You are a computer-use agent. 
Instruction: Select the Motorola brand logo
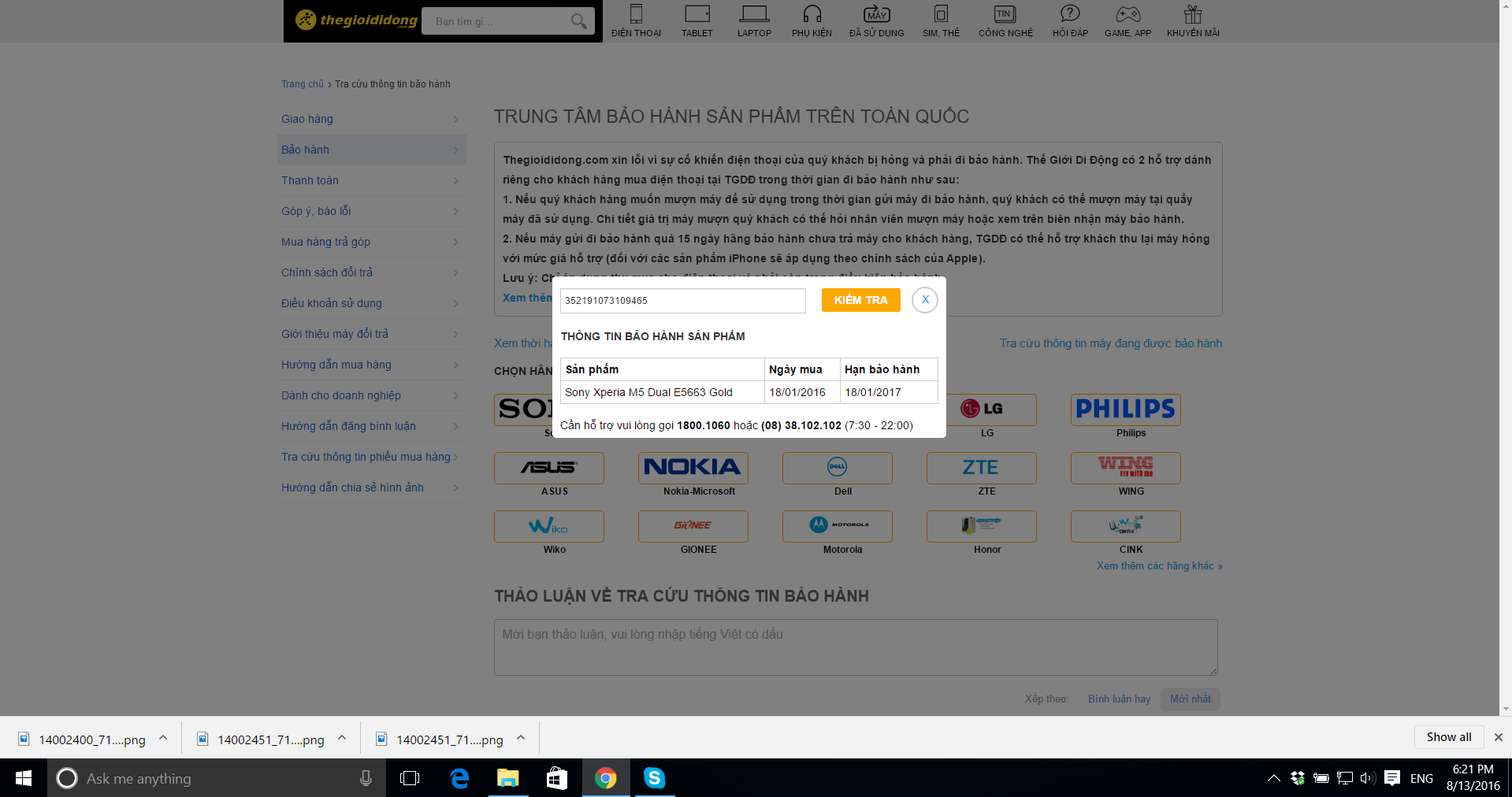[x=838, y=526]
